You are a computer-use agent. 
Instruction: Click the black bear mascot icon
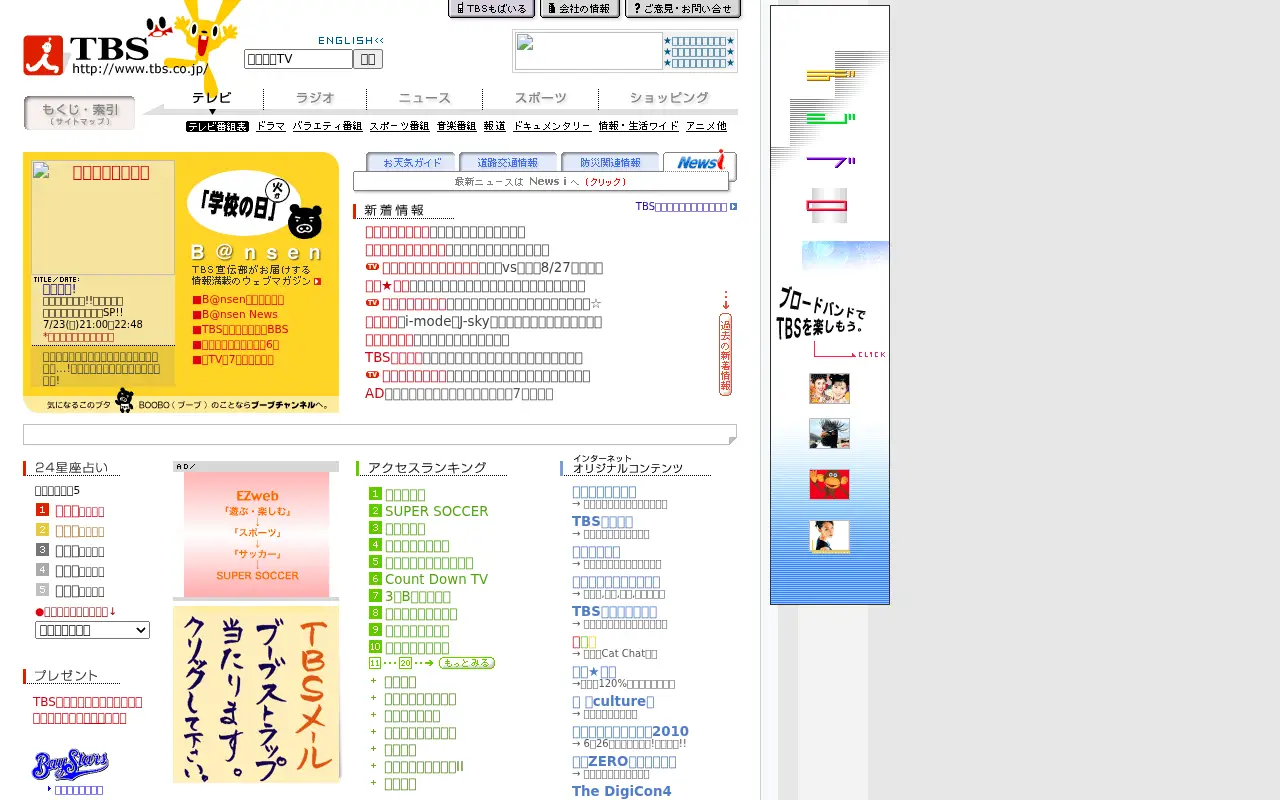(x=305, y=221)
